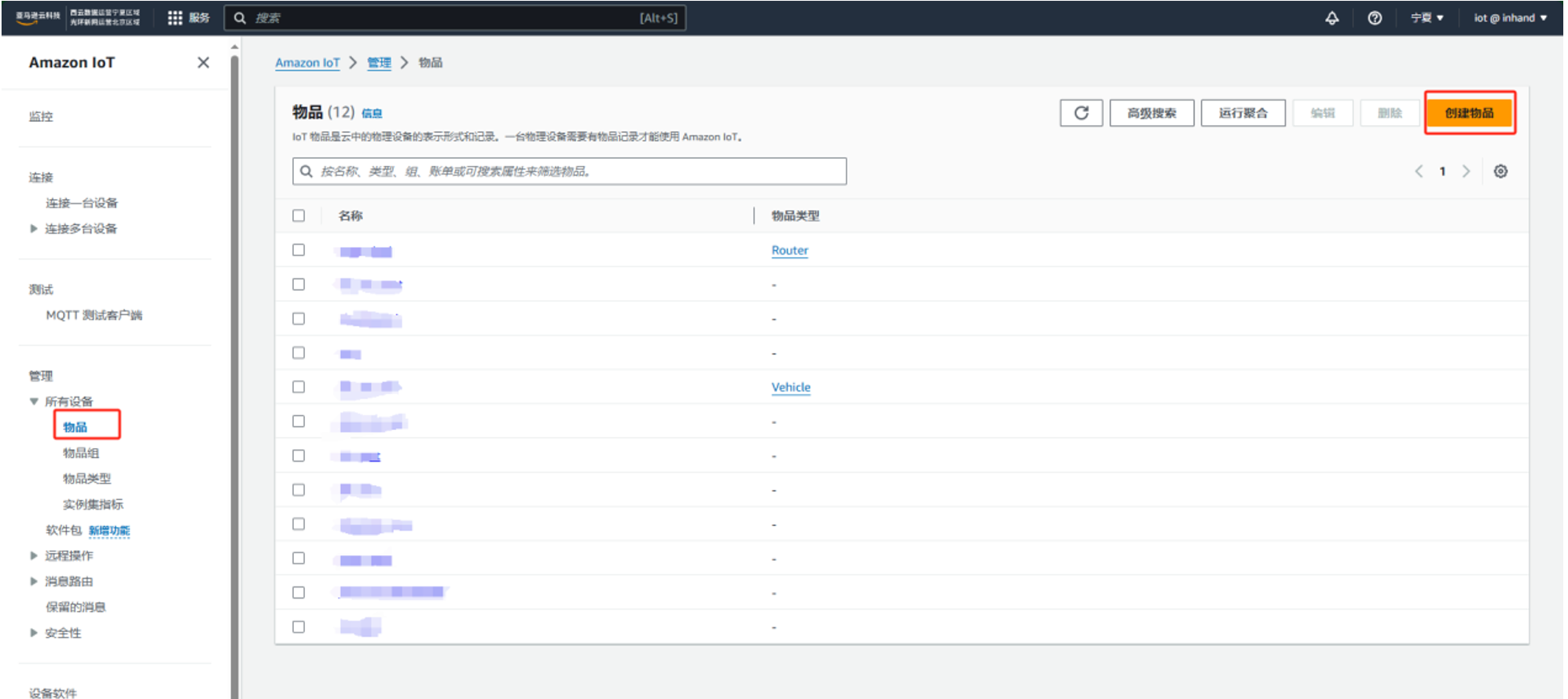Open the iot @ inhand account dropdown
Screen dimensions: 1568x699
point(1510,17)
